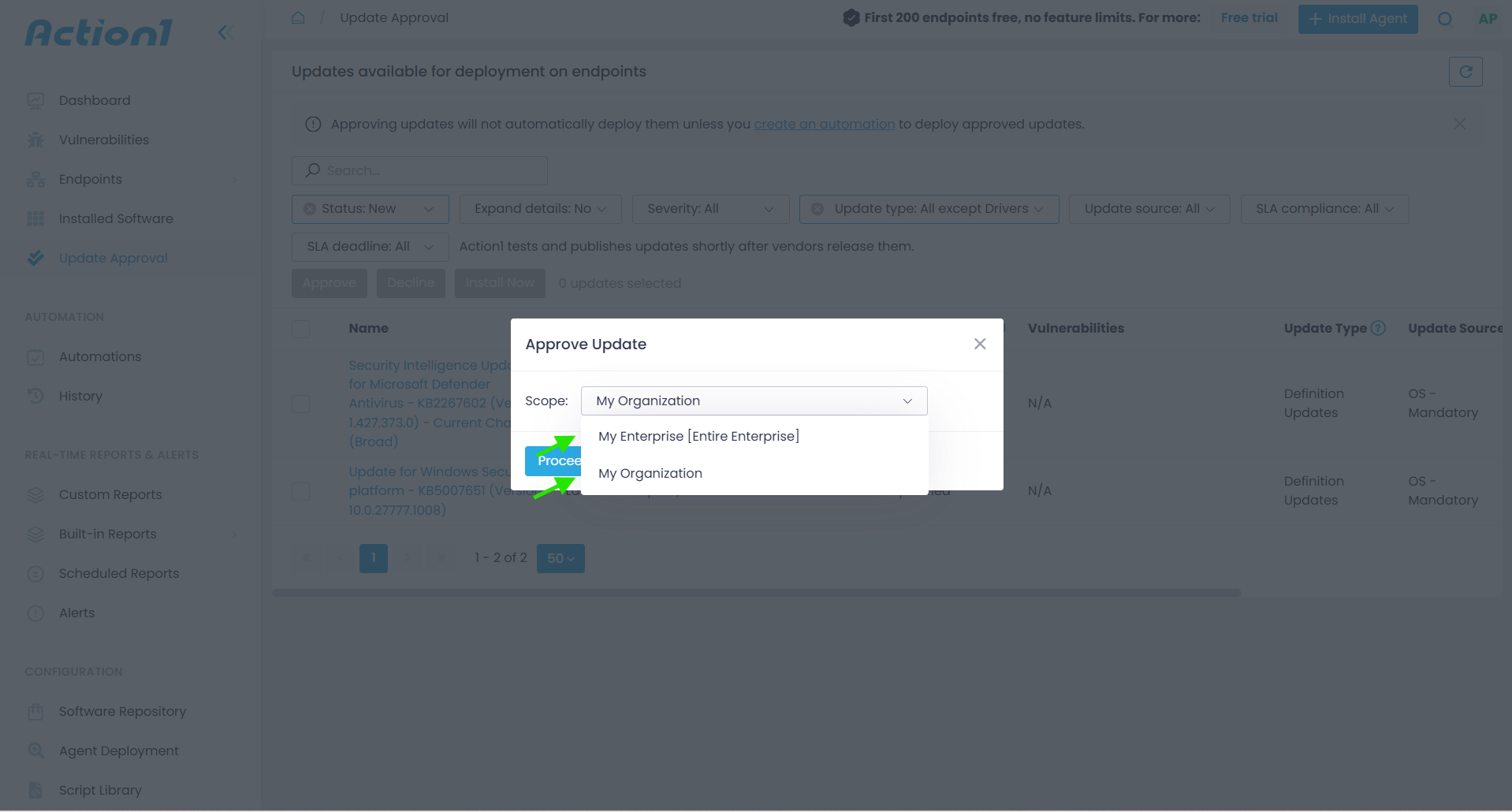Viewport: 1512px width, 812px height.
Task: Open Update for Windows Security platform link
Action: pyautogui.click(x=430, y=490)
